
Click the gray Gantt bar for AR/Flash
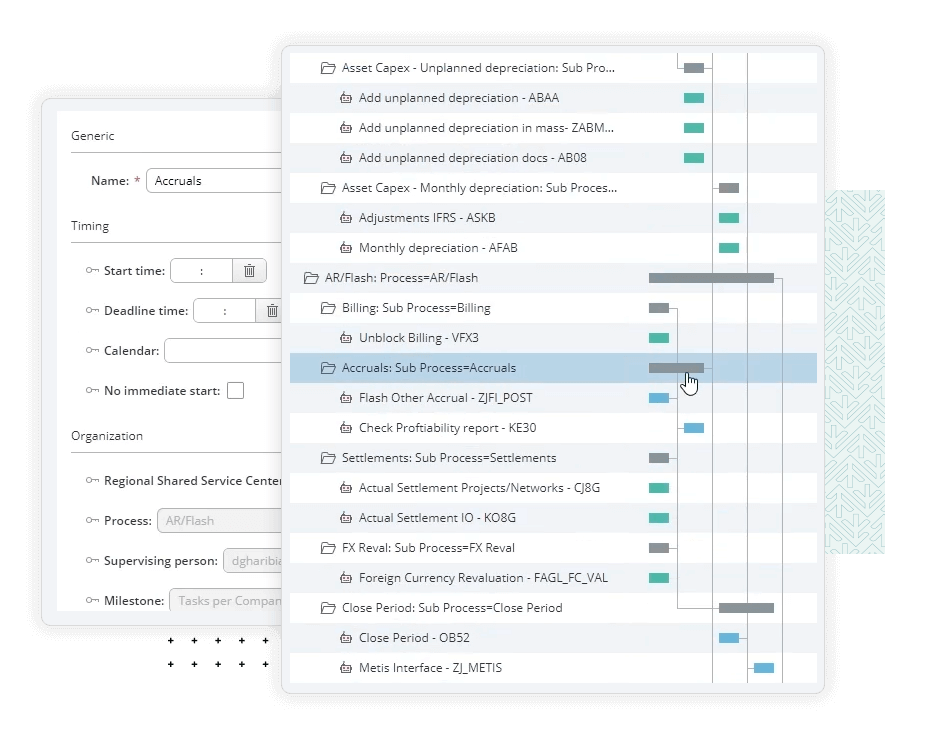pos(711,278)
